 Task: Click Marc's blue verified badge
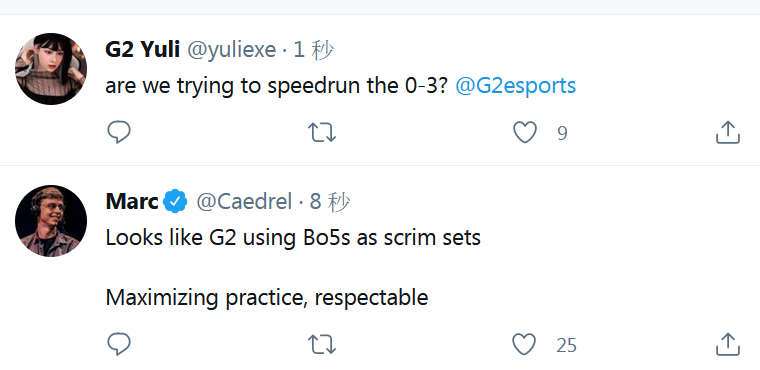[175, 201]
